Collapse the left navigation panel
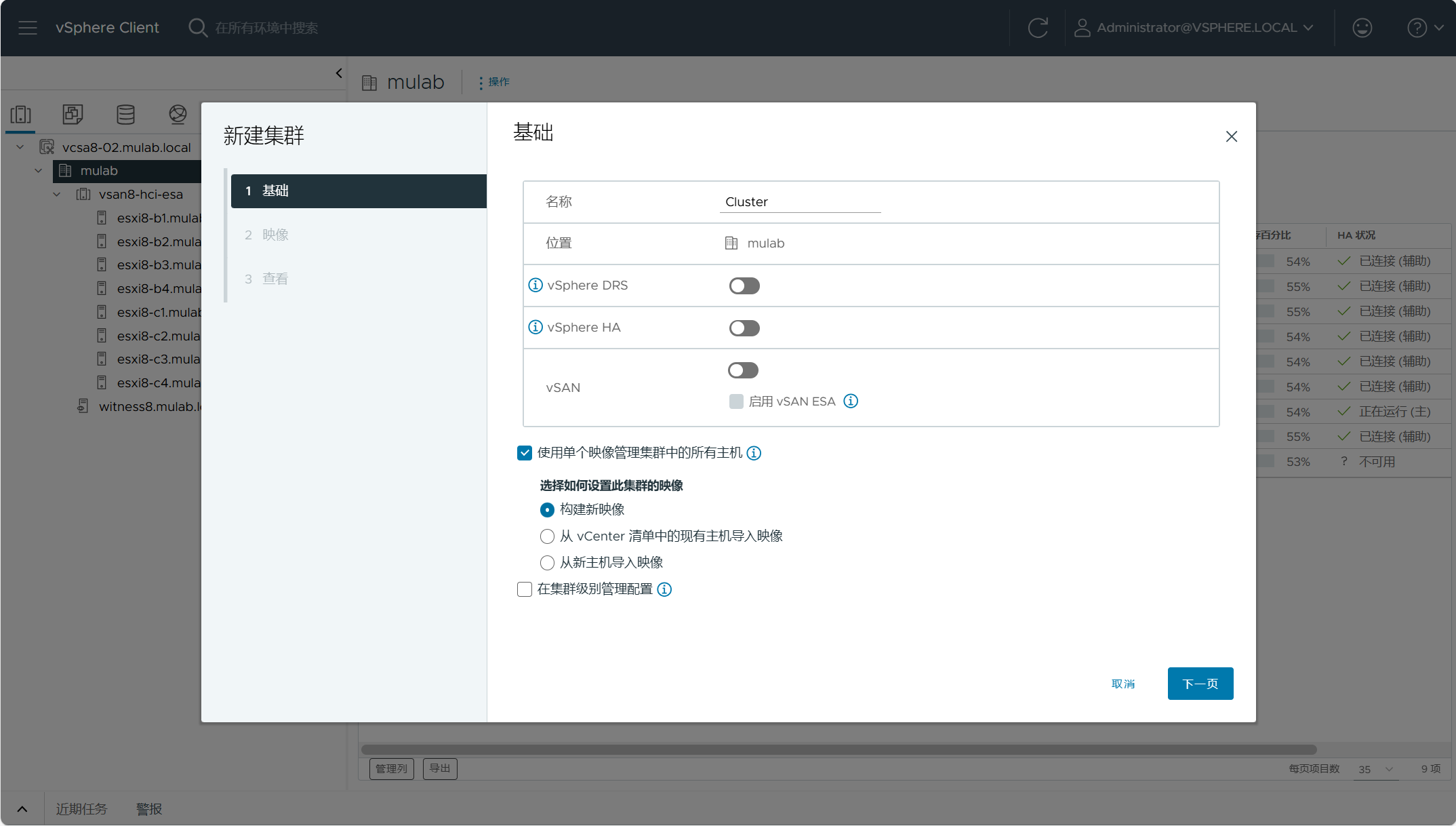The height and width of the screenshot is (826, 1456). pyautogui.click(x=339, y=73)
